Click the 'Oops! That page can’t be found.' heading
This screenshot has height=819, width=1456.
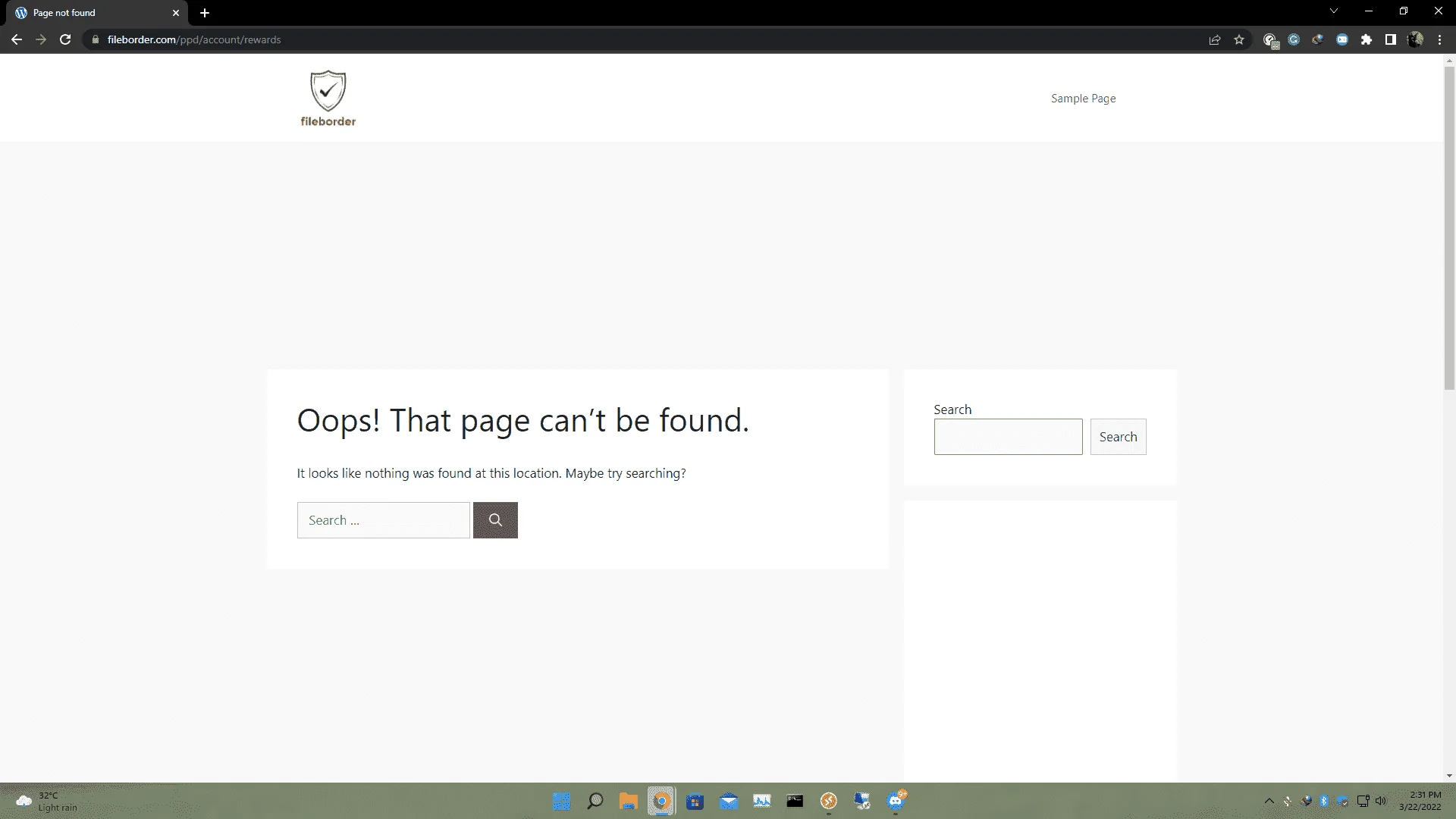[x=523, y=421]
